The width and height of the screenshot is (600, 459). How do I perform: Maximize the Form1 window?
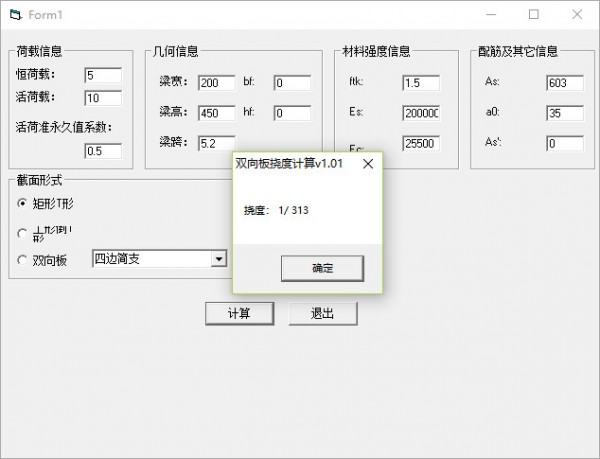pyautogui.click(x=534, y=15)
